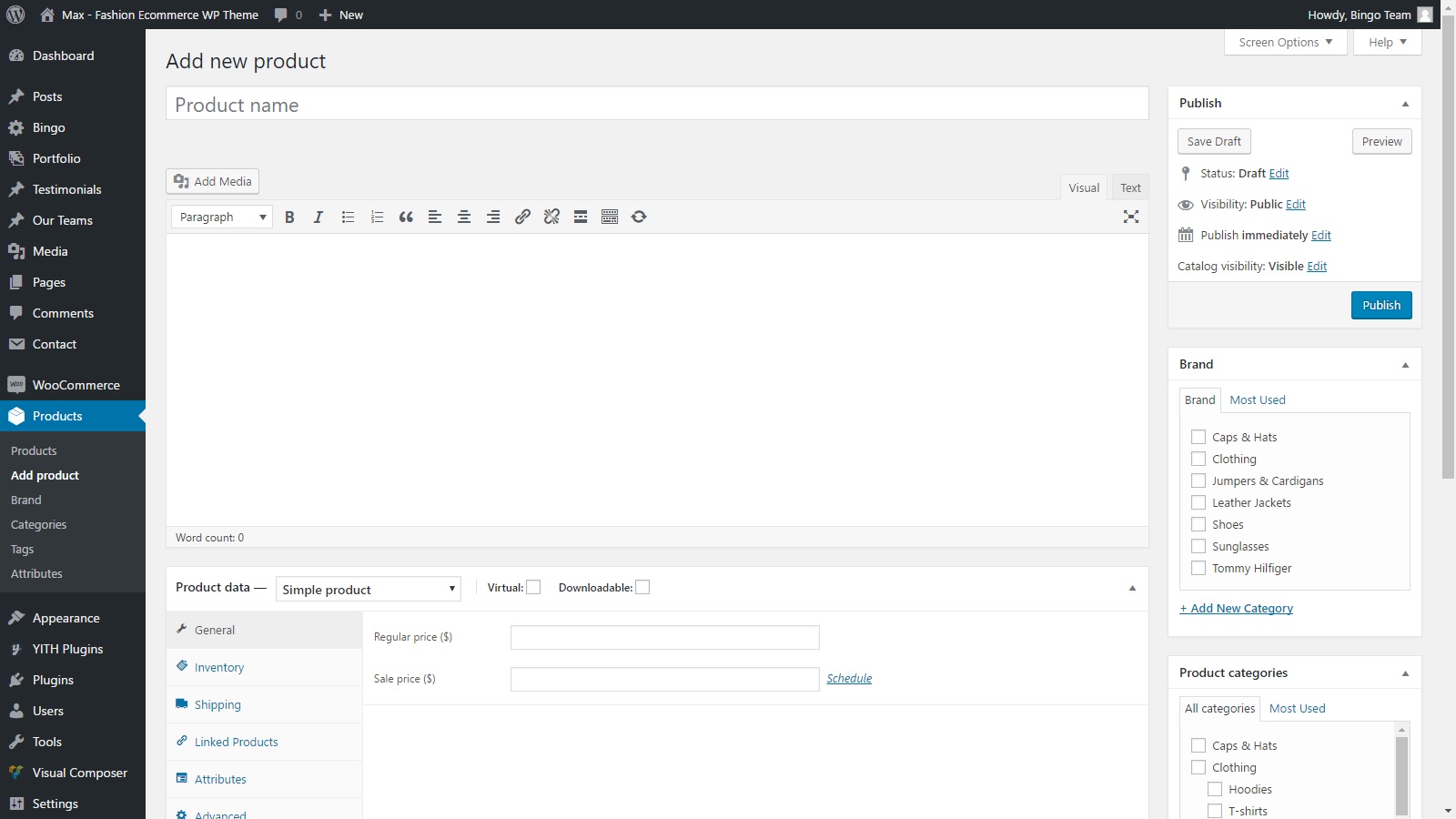
Task: Enter distraction-free fullscreen mode
Action: click(x=1131, y=217)
